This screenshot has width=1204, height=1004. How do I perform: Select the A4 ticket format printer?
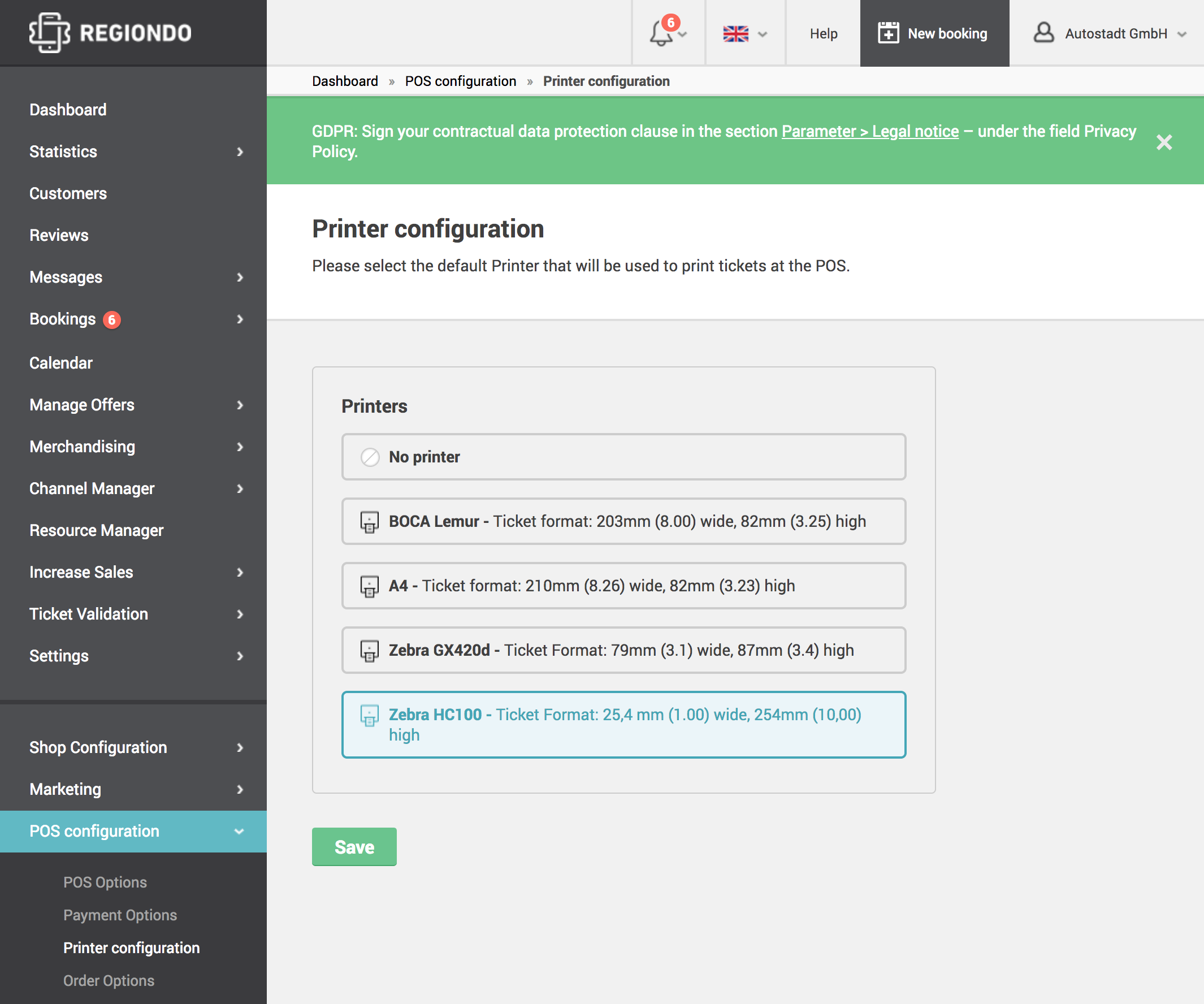click(623, 586)
